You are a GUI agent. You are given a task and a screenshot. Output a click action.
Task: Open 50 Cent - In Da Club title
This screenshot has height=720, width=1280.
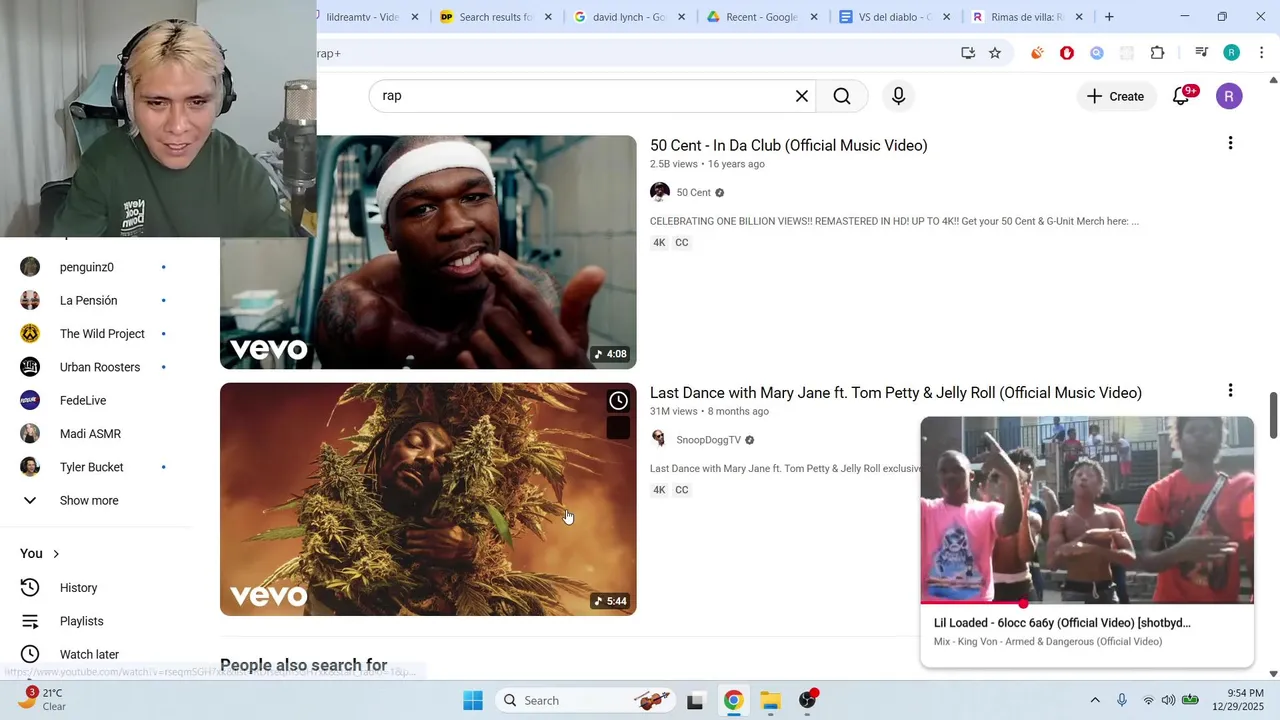(x=788, y=145)
